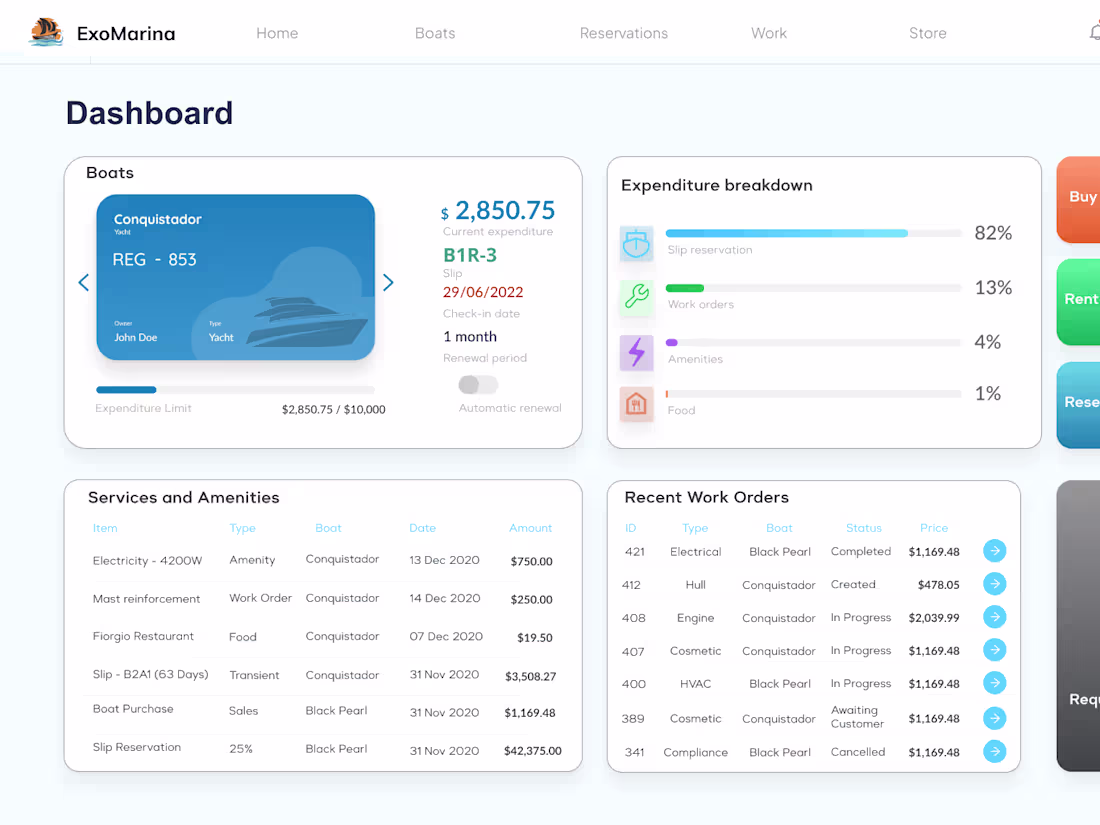Go to the Boats menu
Screen dimensions: 1100x825
435,33
